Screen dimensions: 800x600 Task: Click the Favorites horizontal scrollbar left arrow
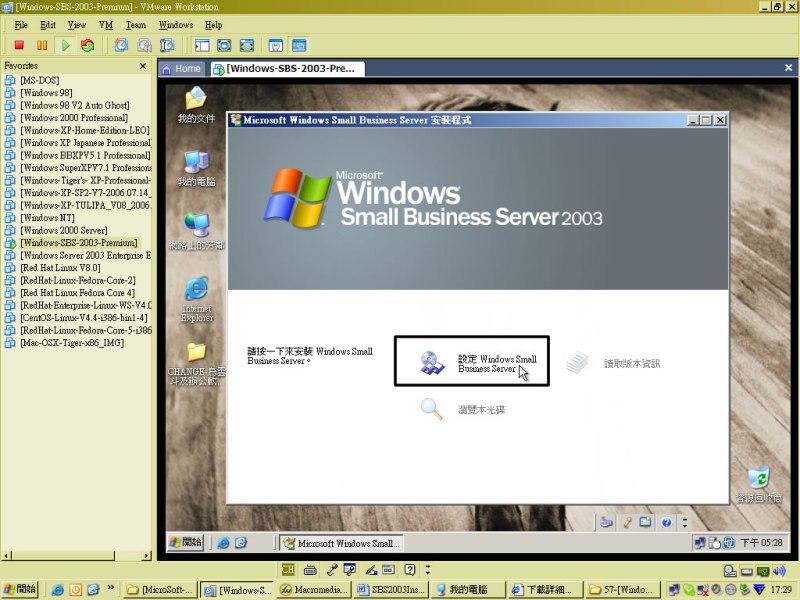click(6, 556)
